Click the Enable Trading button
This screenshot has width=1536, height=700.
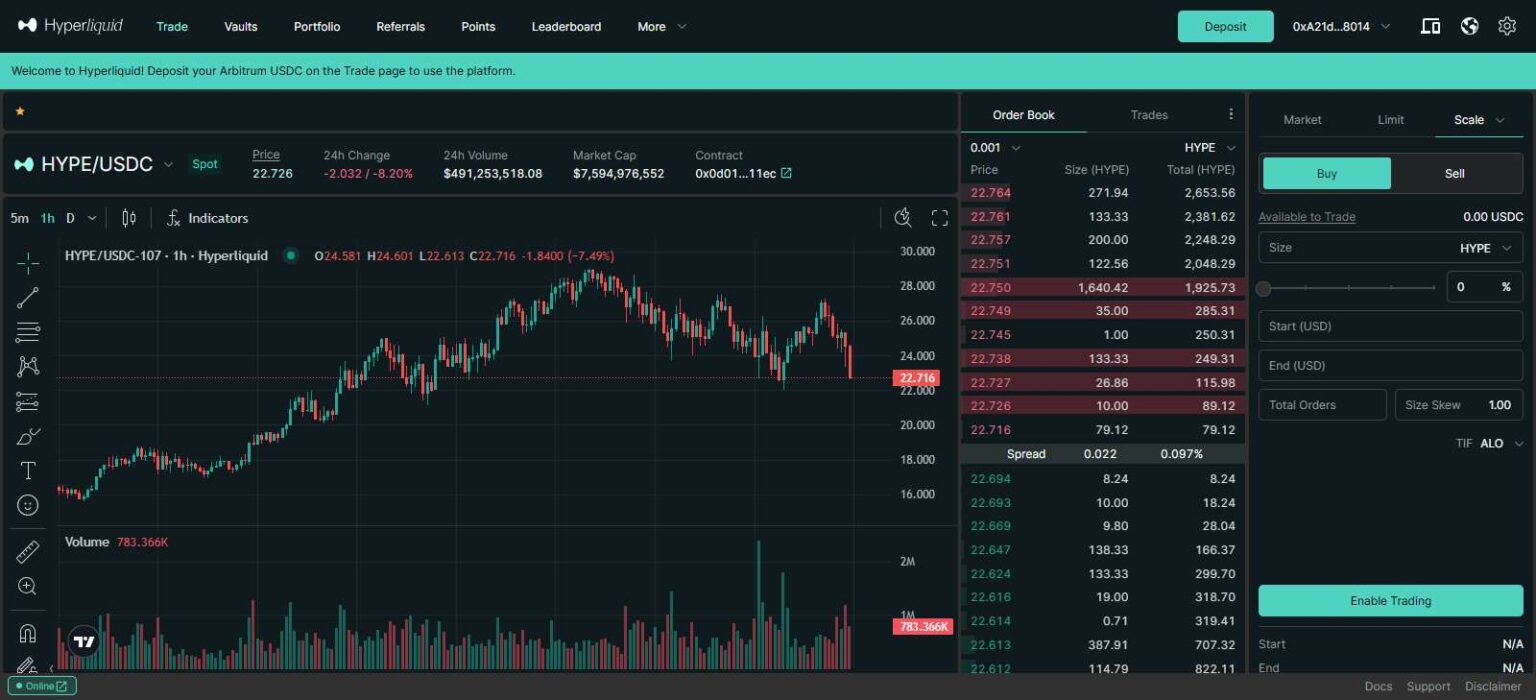click(1390, 601)
